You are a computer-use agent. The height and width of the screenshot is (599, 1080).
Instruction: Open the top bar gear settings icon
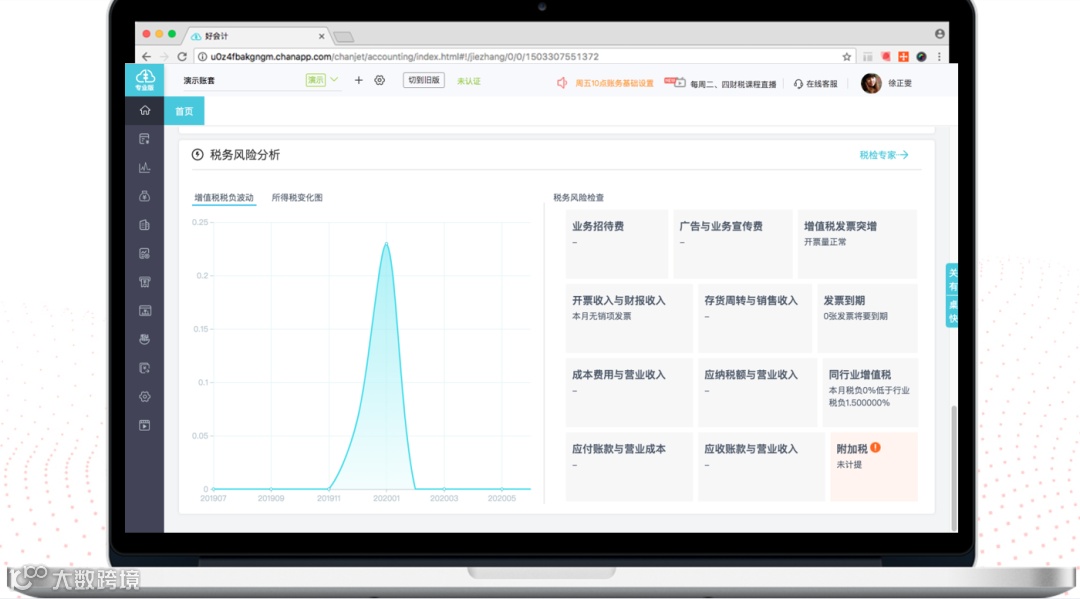[380, 81]
